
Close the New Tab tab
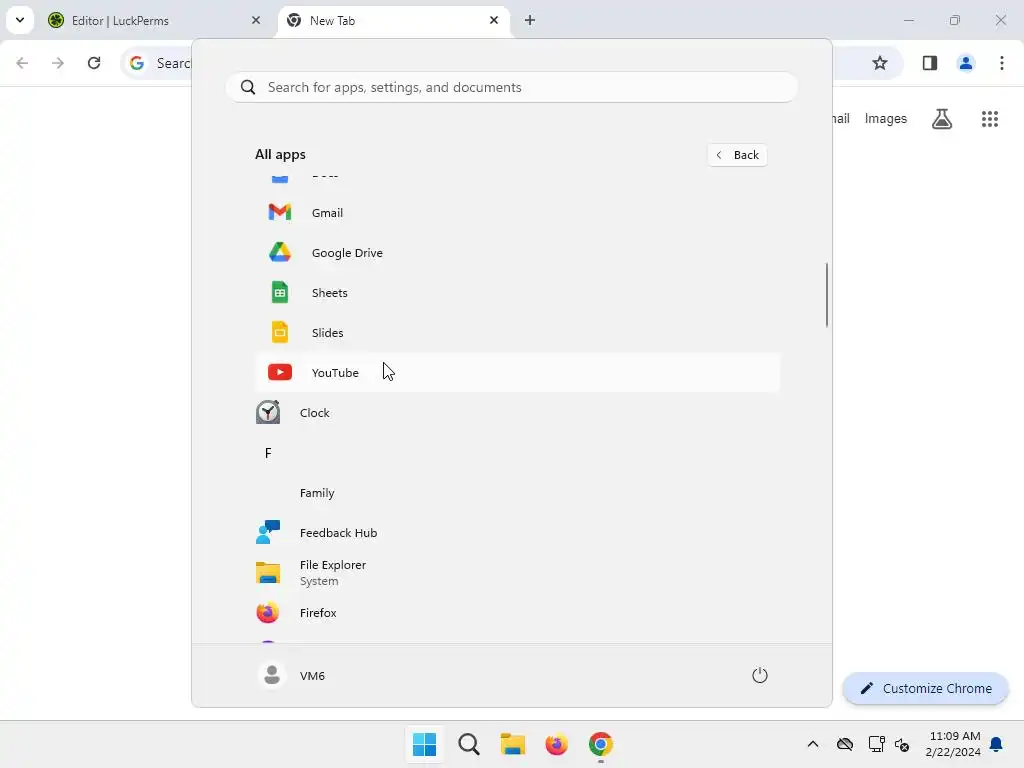494,20
